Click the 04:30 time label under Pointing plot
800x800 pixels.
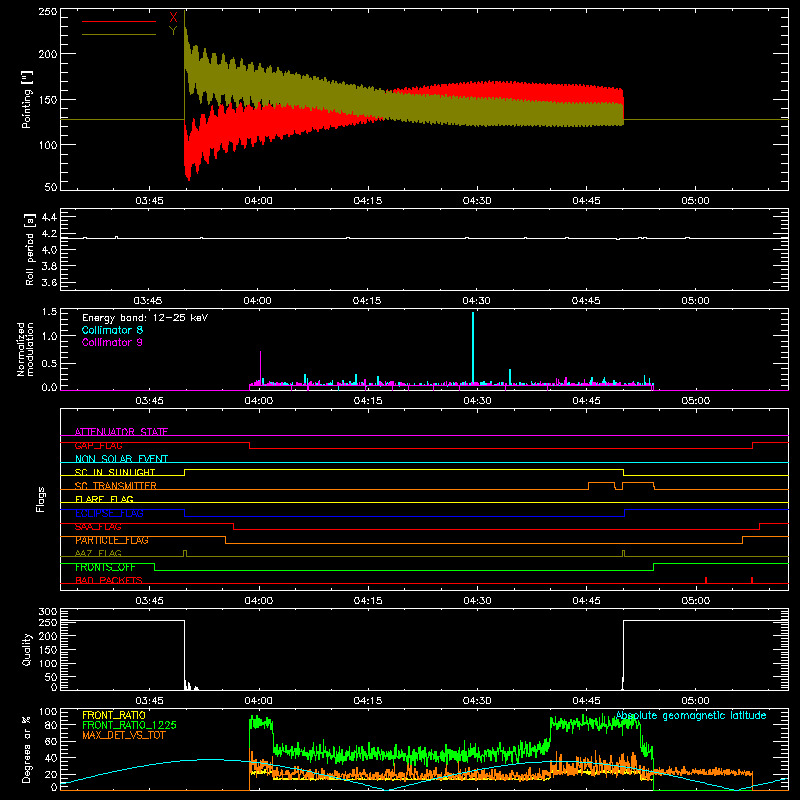tap(477, 201)
